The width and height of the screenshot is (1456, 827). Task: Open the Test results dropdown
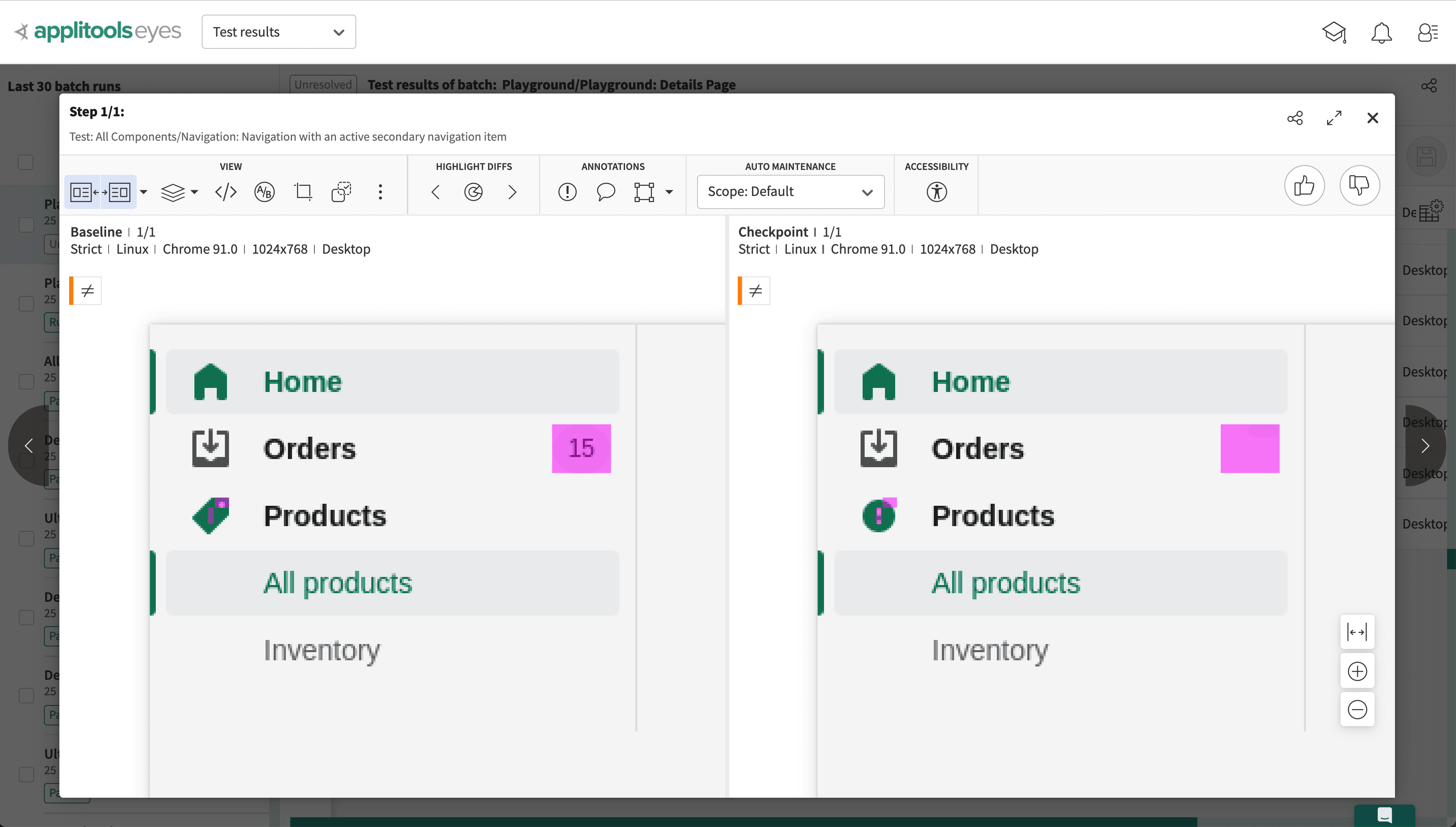pos(278,32)
